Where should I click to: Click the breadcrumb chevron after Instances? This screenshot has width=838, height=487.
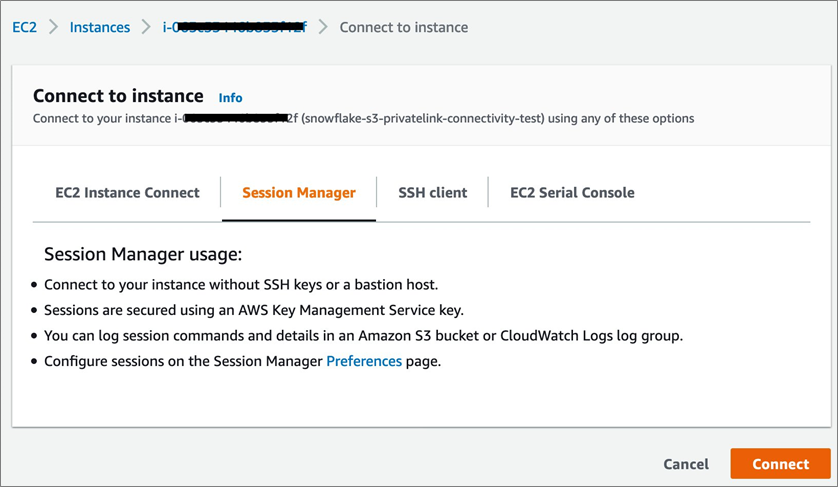click(x=146, y=27)
